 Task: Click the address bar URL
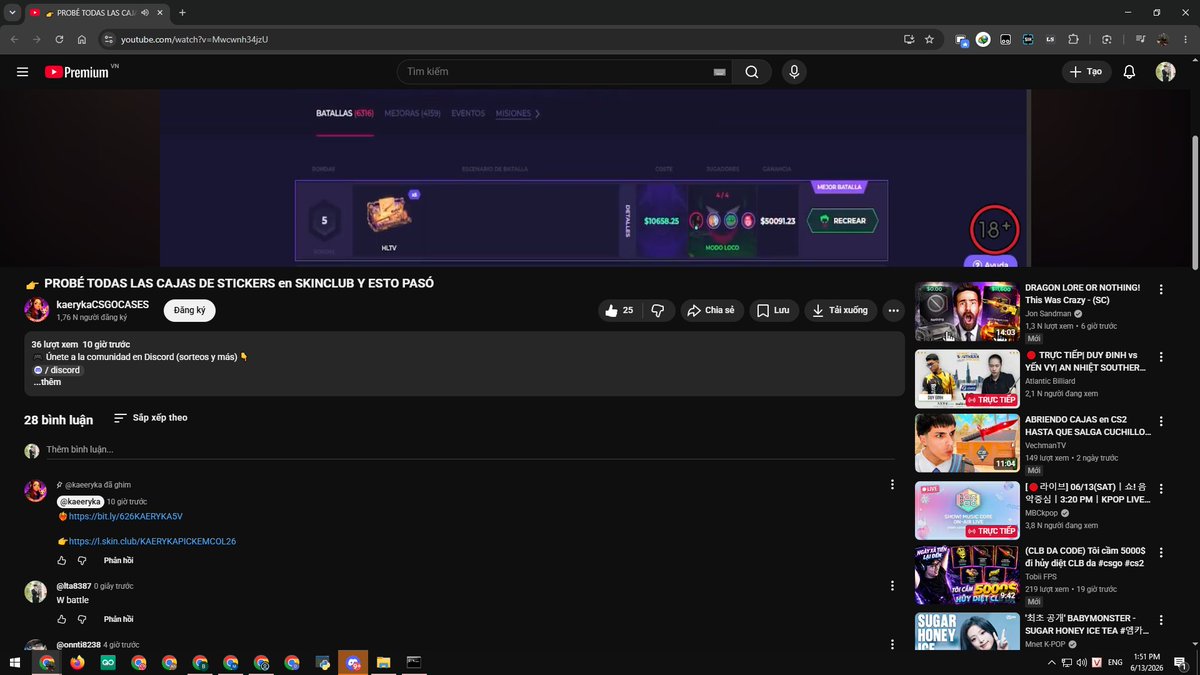[x=195, y=39]
